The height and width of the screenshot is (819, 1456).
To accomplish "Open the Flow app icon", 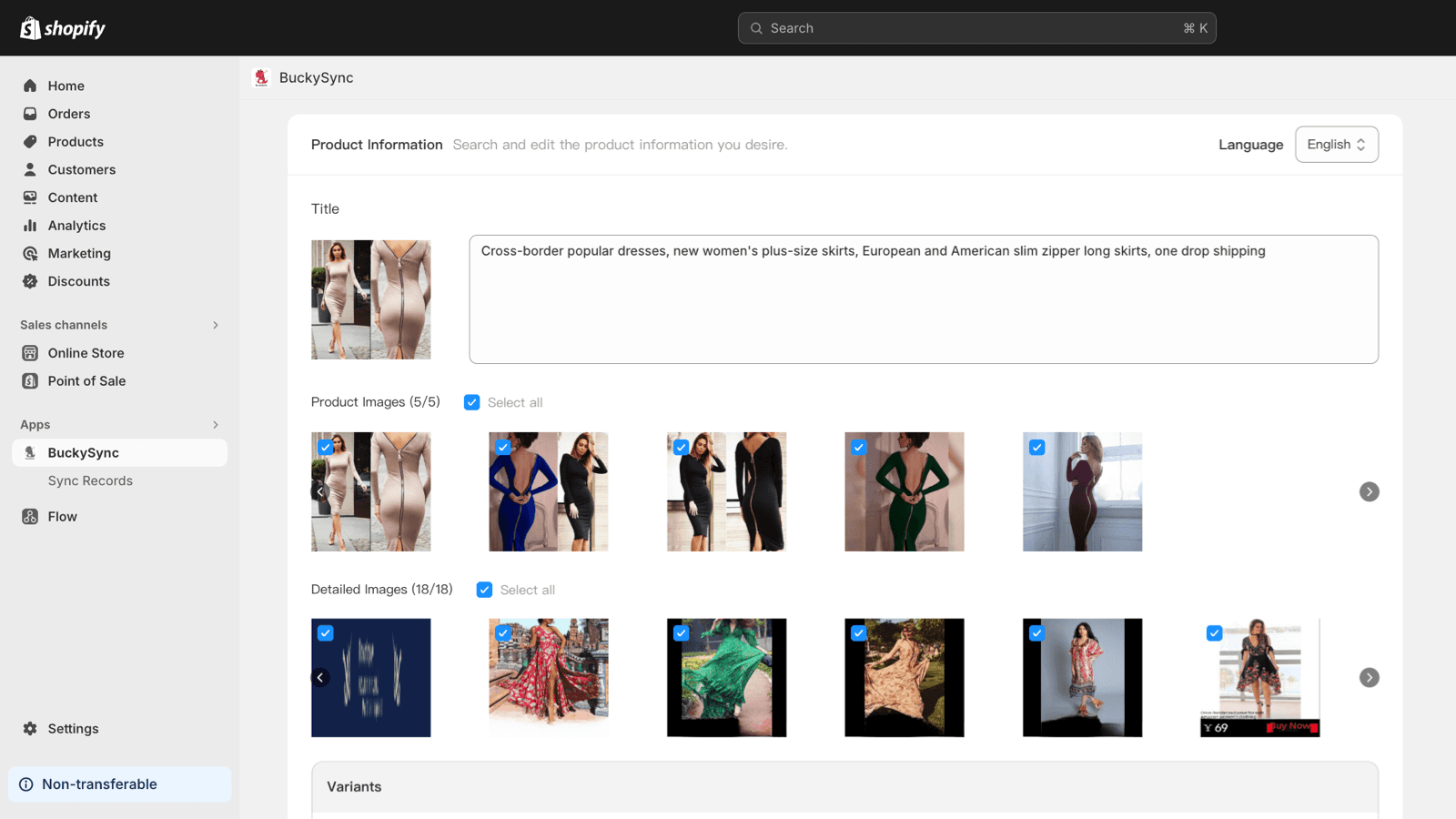I will [30, 517].
